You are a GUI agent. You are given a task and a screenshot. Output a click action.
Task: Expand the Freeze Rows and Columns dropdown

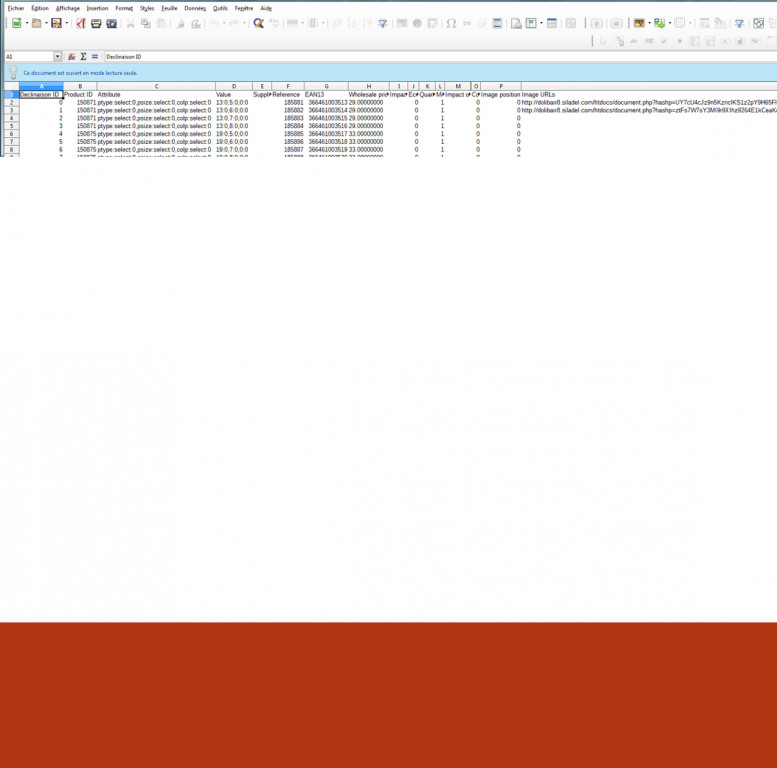tap(541, 23)
